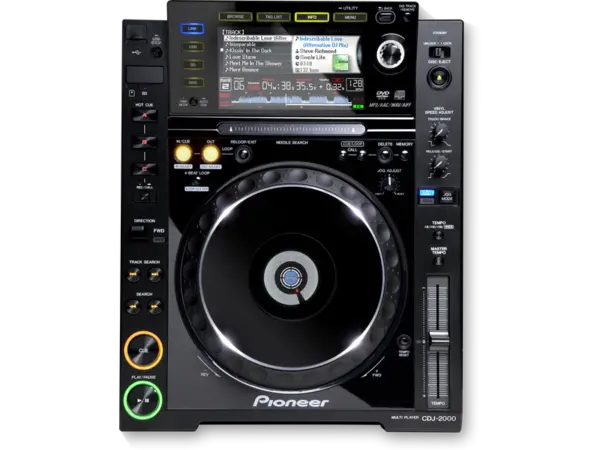Call the next cue/loop point
This screenshot has width=600, height=450.
pos(361,155)
